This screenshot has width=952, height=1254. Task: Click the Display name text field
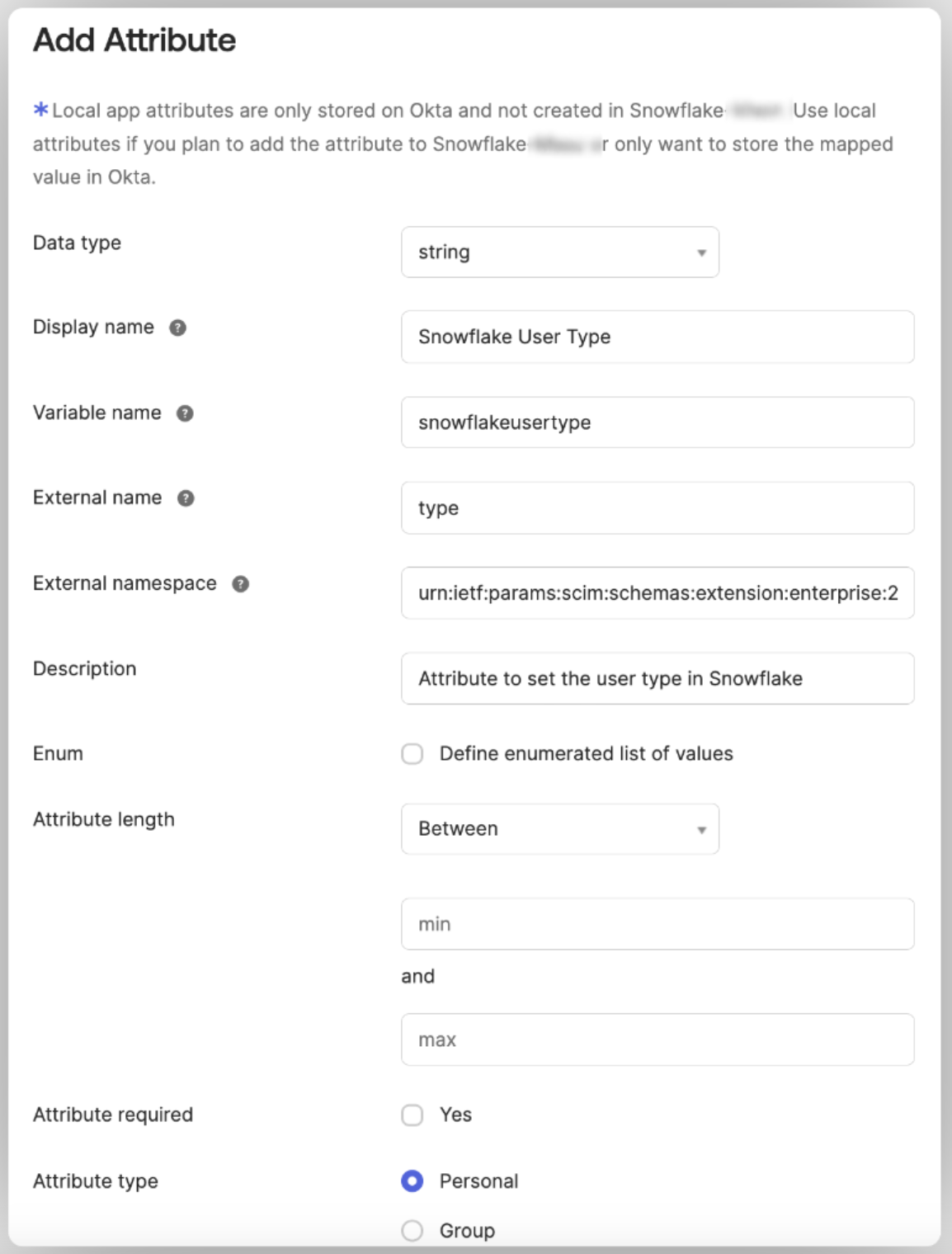[657, 337]
